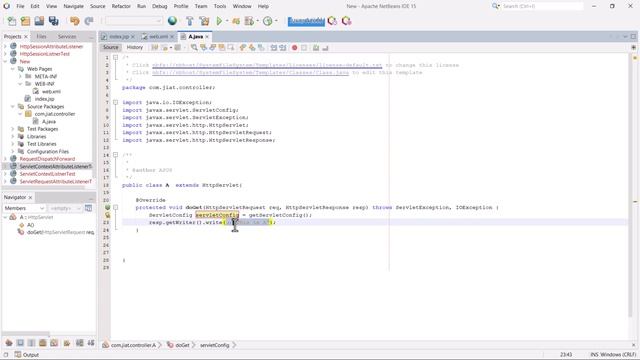
Task: Toggle Rectangular Selection in editor toolbar
Action: (231, 48)
